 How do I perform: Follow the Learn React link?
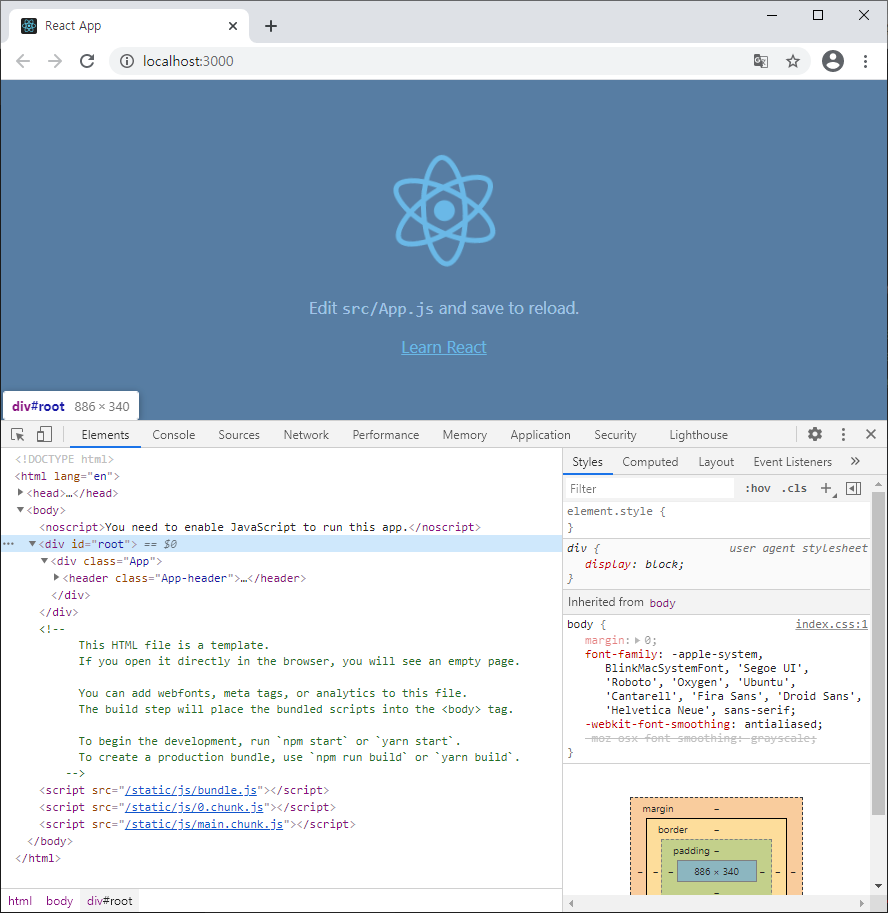(x=444, y=347)
